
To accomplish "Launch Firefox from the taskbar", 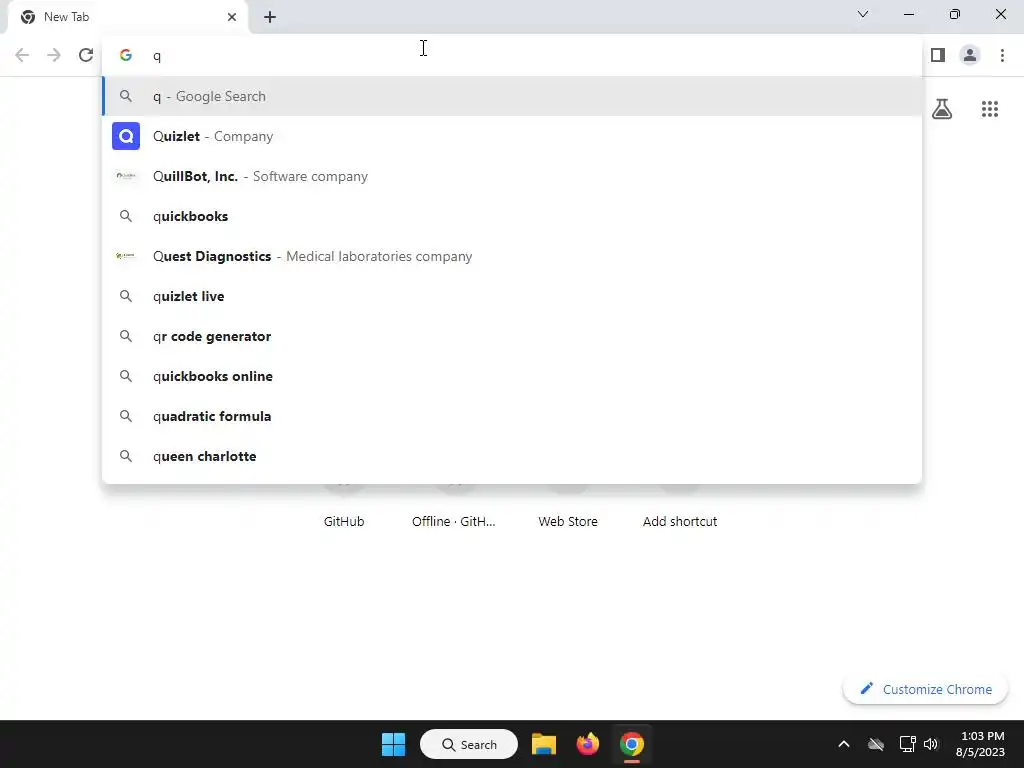I will point(588,744).
